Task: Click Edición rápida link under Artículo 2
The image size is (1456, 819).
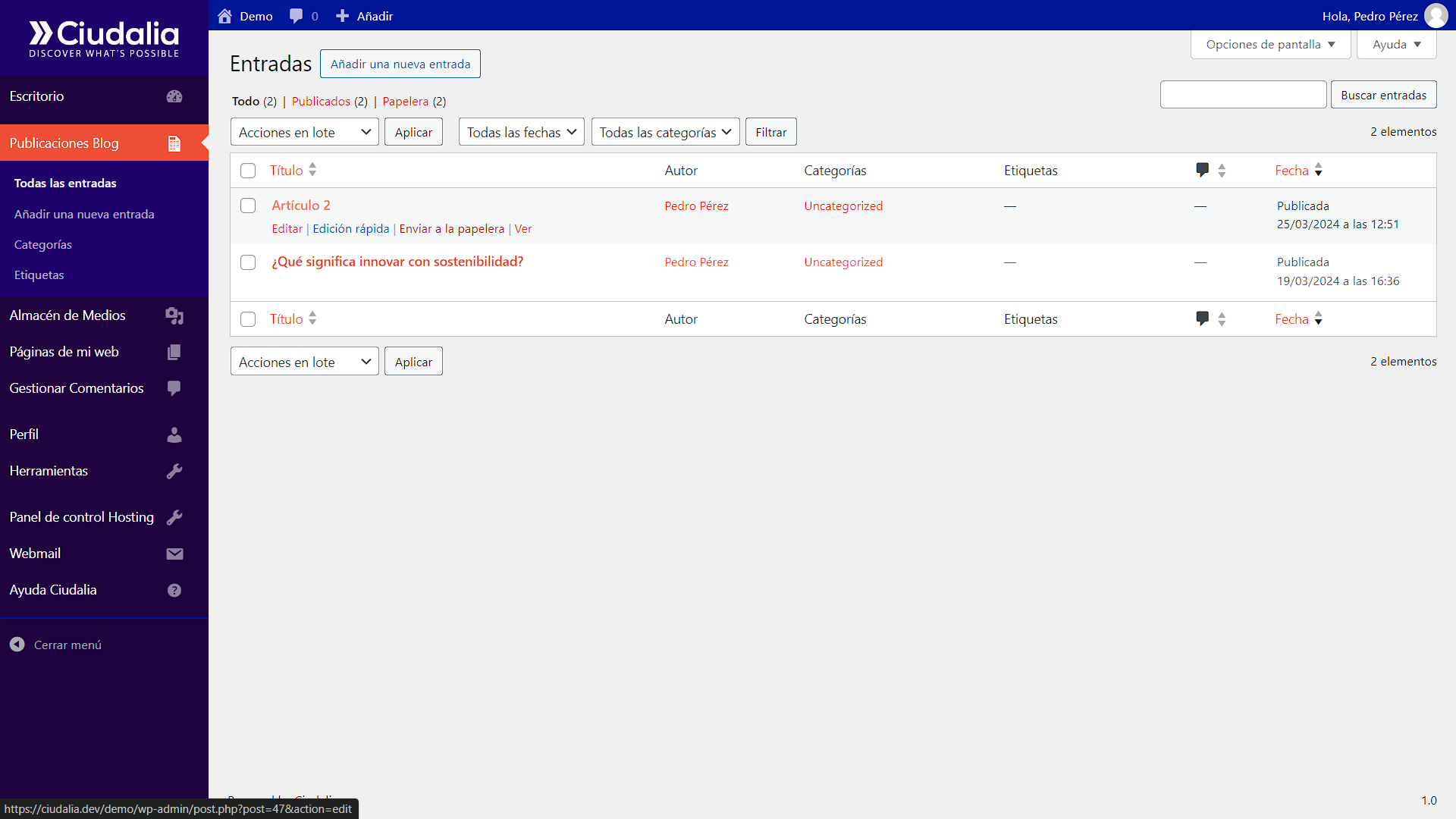Action: click(350, 229)
